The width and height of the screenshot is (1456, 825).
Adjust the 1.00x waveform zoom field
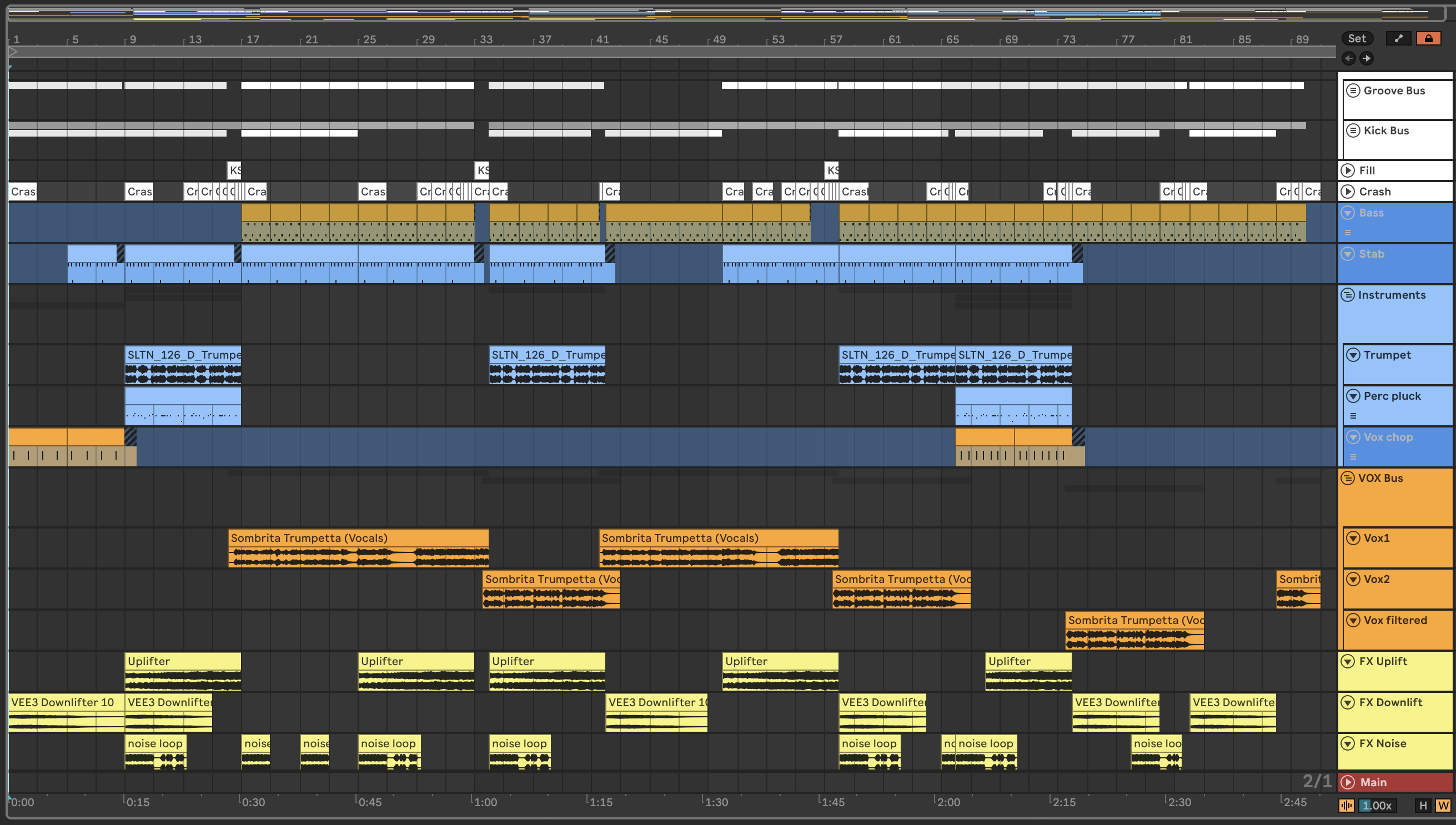(1377, 806)
